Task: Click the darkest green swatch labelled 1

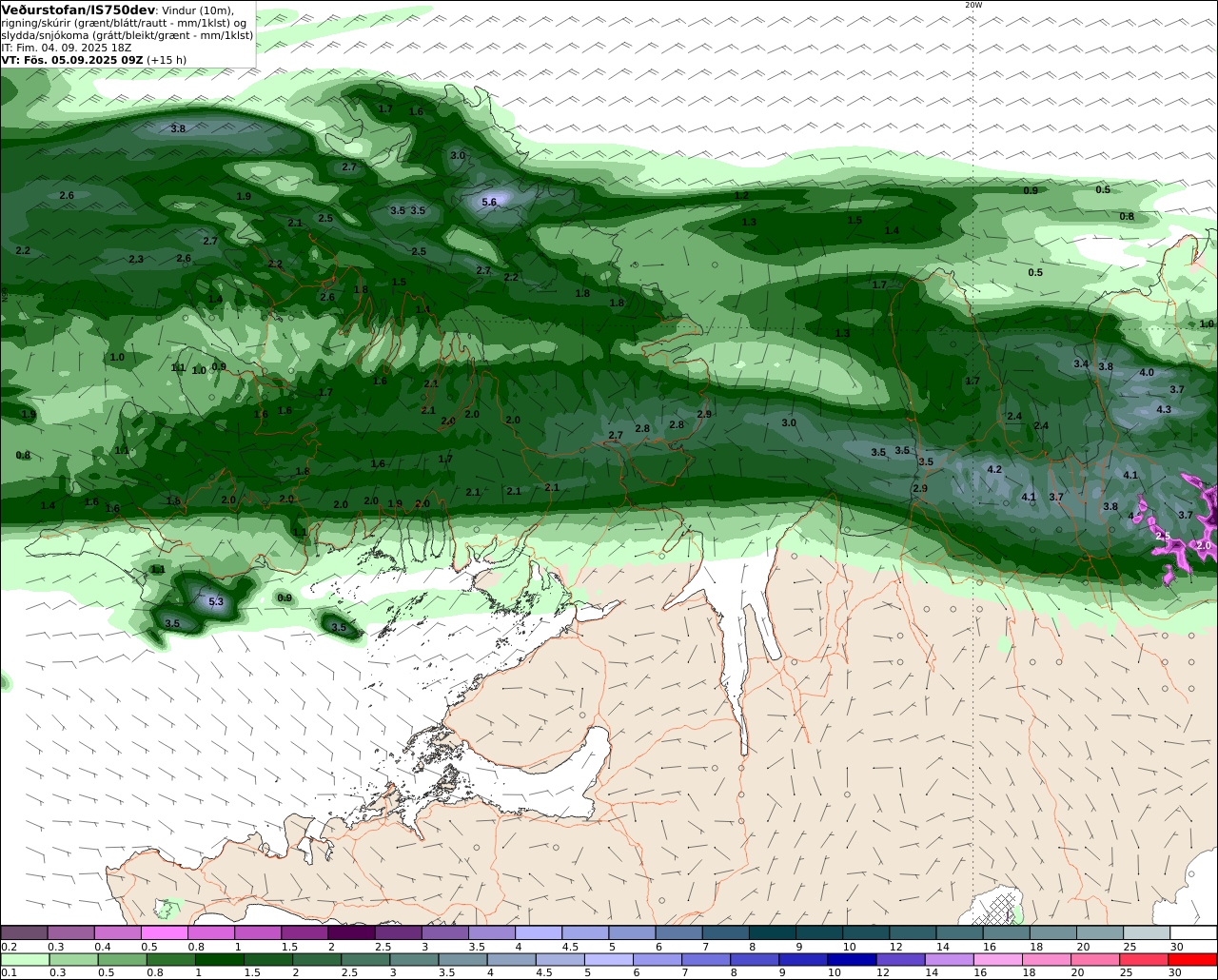Action: pyautogui.click(x=220, y=959)
